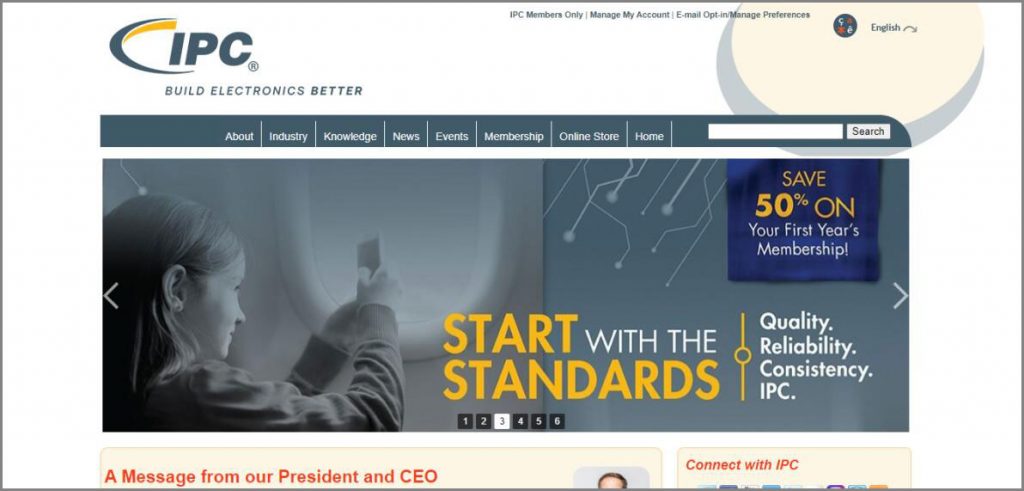This screenshot has width=1024, height=491.
Task: Click the Save 50% membership banner
Action: [x=804, y=220]
